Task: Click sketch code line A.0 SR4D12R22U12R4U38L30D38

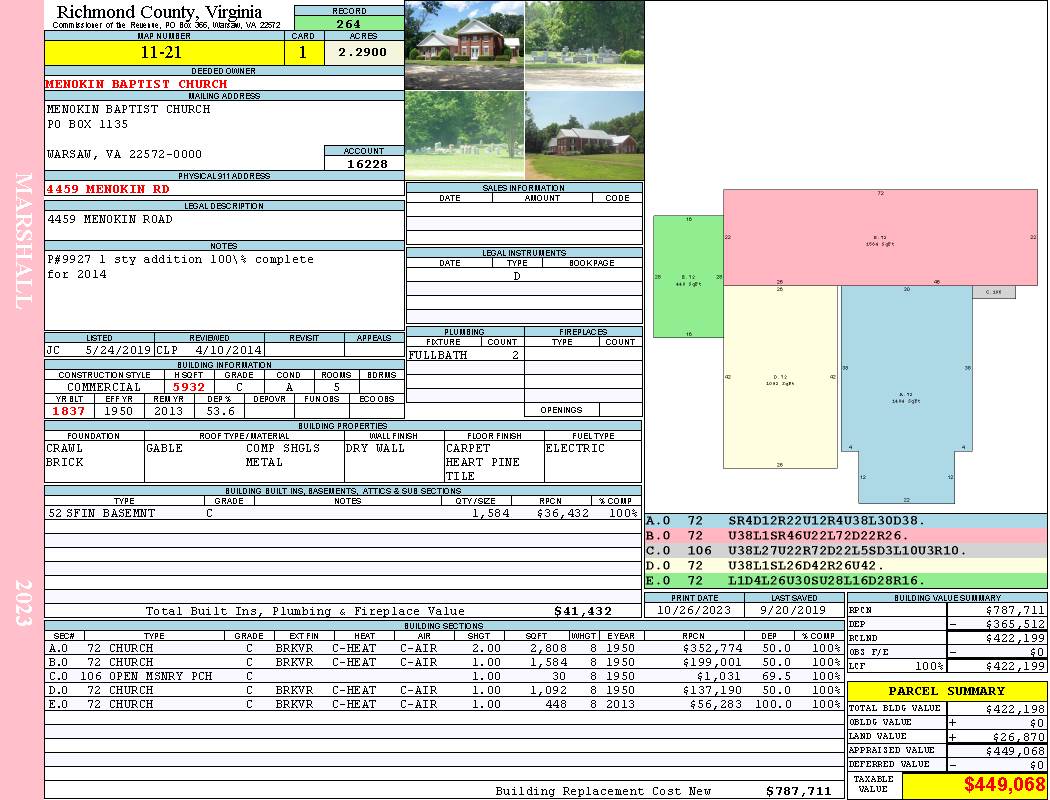Action: tap(846, 520)
